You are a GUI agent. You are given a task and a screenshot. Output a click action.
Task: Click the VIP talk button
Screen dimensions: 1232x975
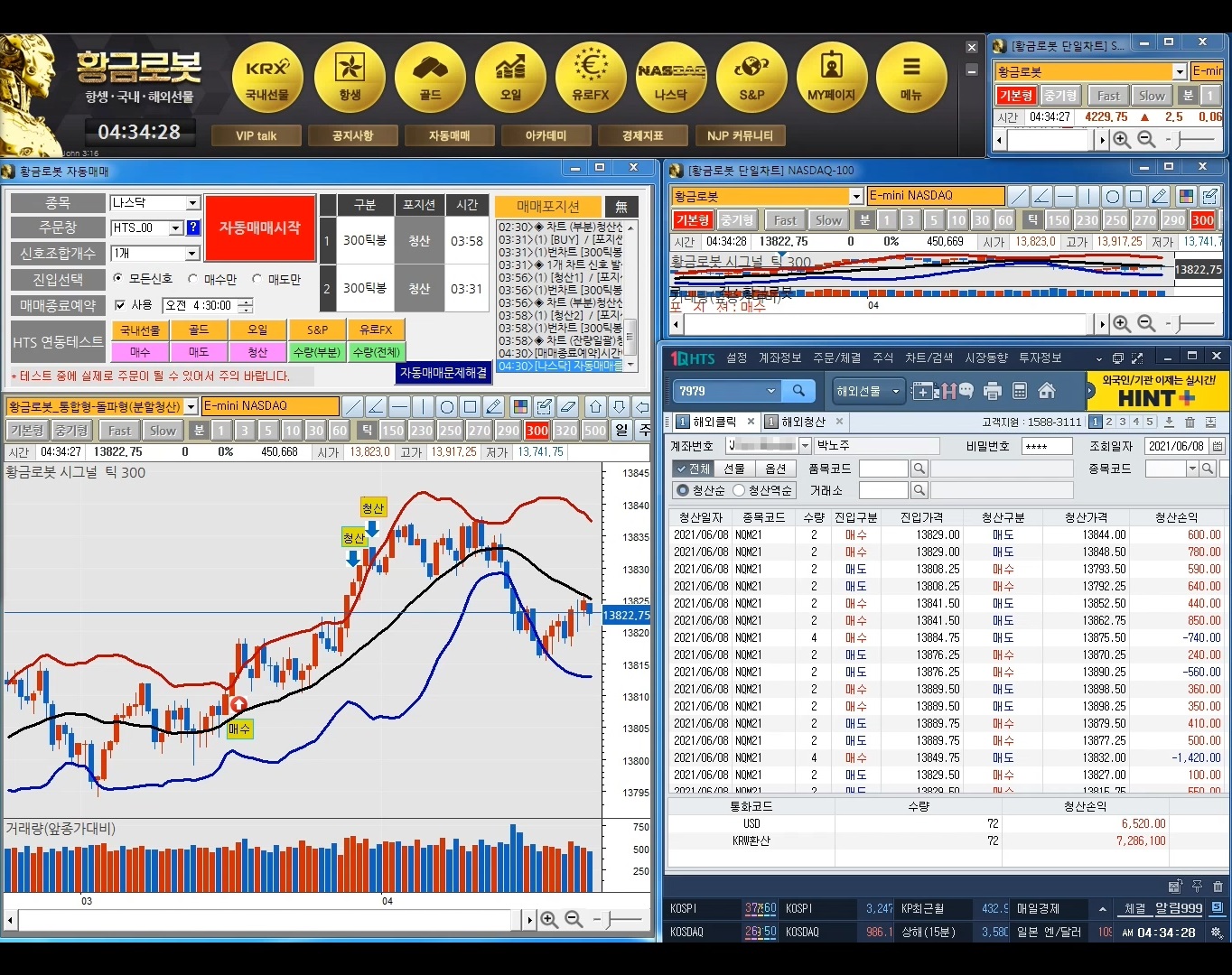(257, 135)
